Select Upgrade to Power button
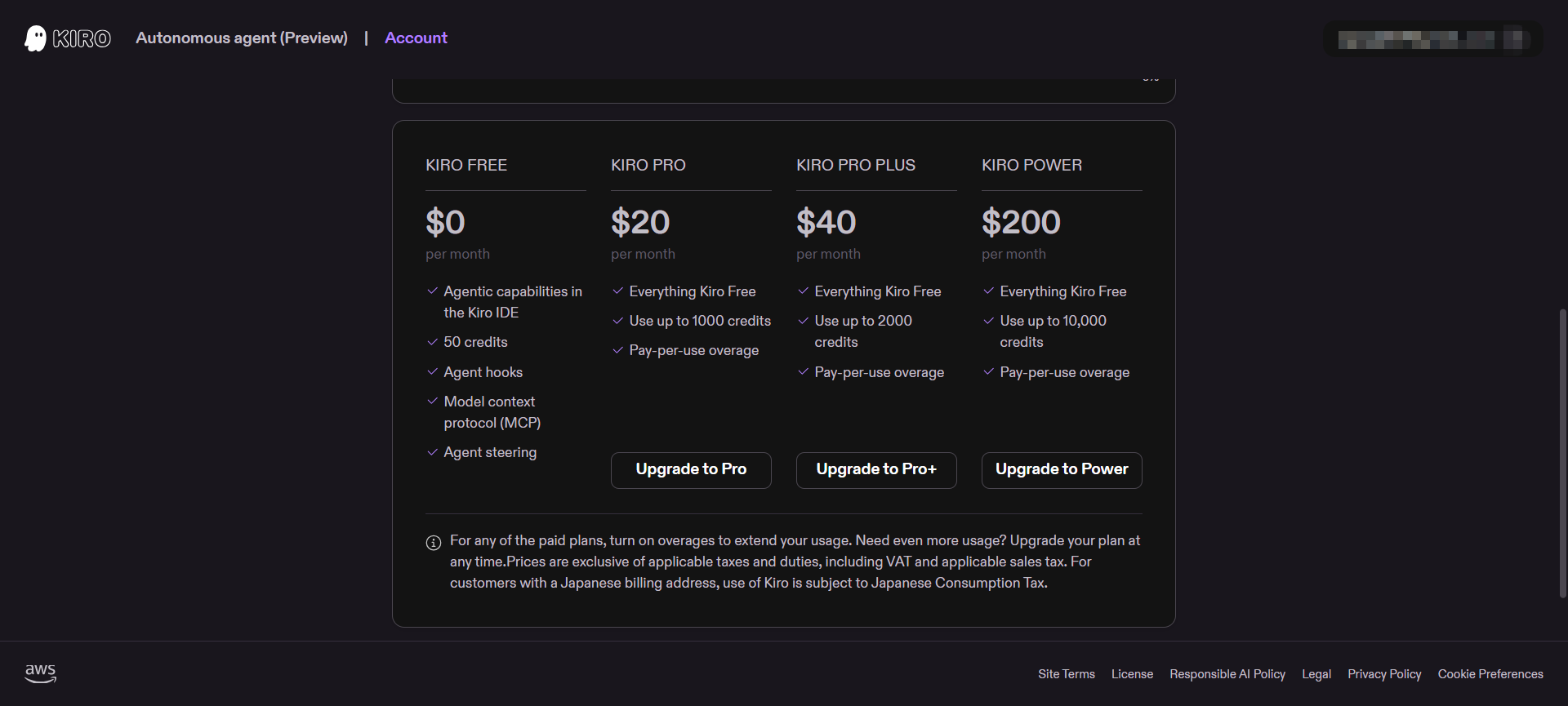The height and width of the screenshot is (706, 1568). tap(1062, 470)
